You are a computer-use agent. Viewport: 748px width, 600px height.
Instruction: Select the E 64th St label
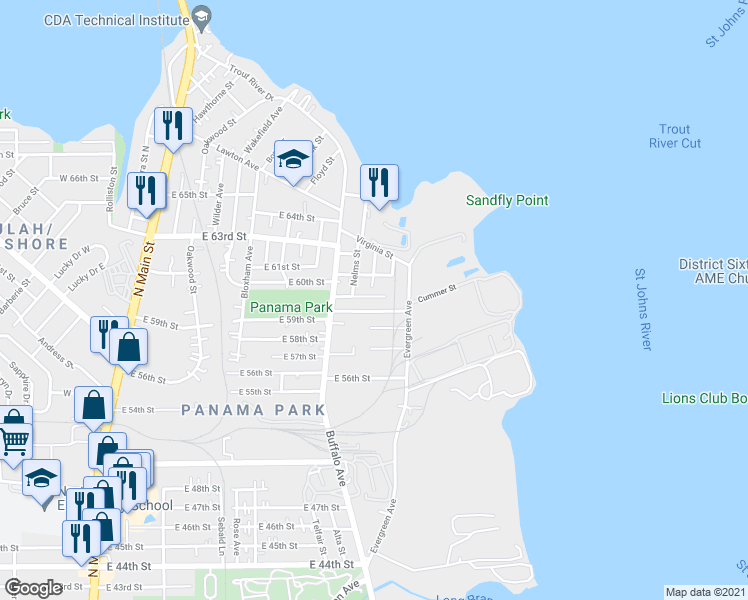(297, 217)
